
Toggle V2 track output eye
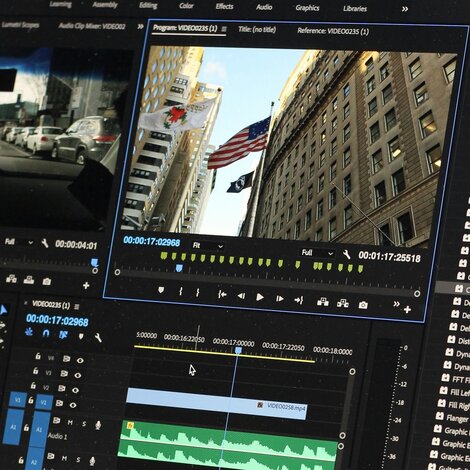point(75,390)
